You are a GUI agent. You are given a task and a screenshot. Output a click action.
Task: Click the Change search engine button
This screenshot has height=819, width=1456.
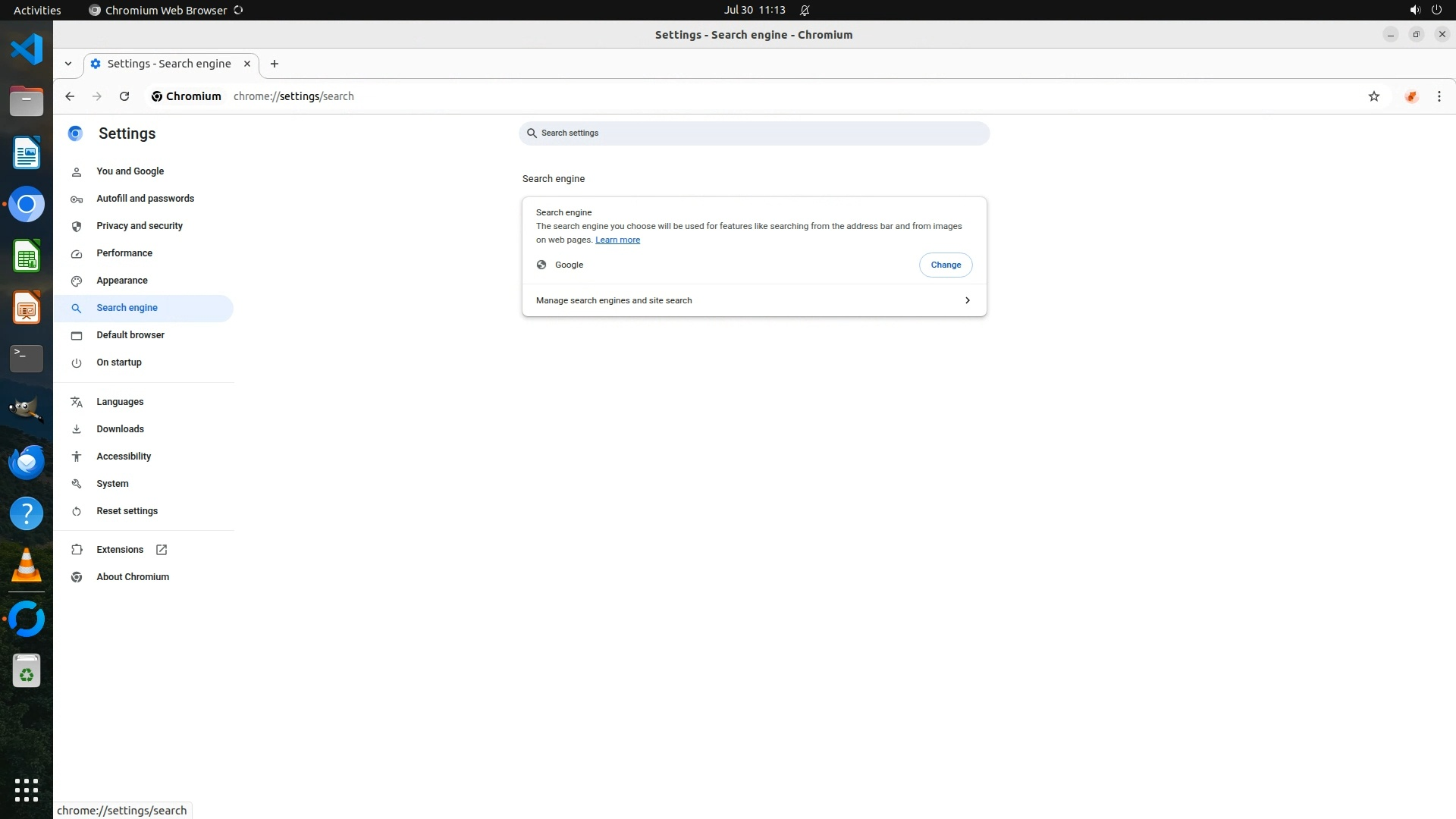945,265
